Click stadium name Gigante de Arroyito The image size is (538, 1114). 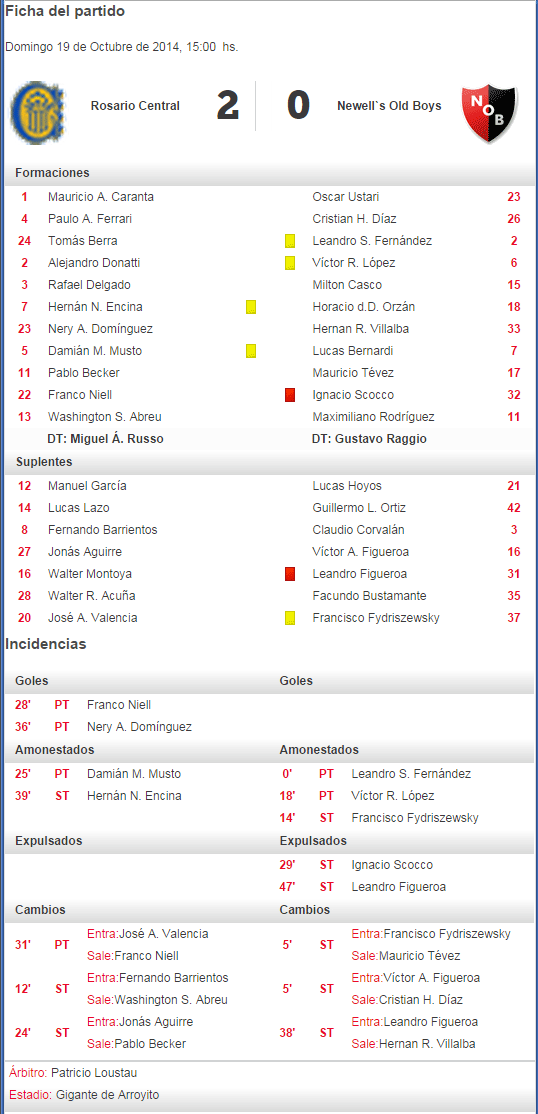[107, 1095]
